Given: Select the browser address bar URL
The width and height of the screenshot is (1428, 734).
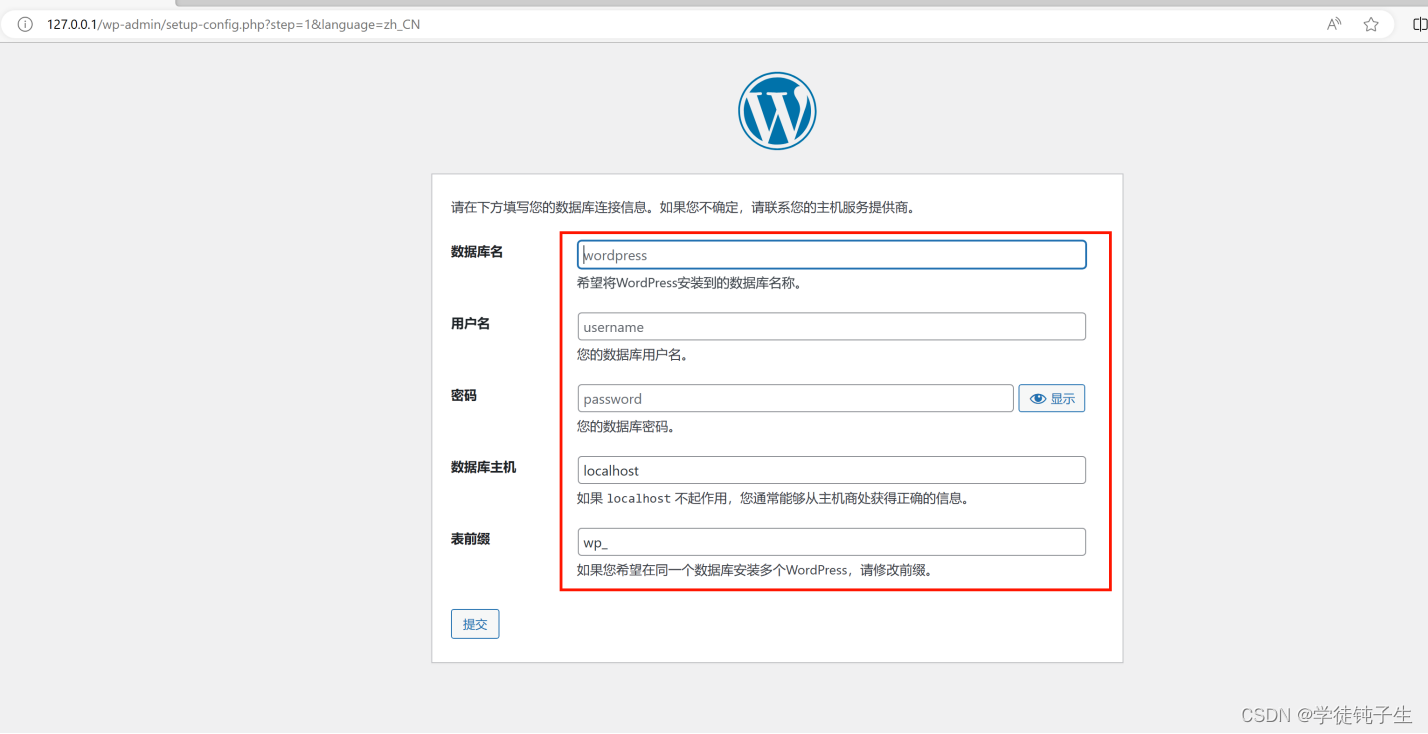Looking at the screenshot, I should pyautogui.click(x=233, y=24).
